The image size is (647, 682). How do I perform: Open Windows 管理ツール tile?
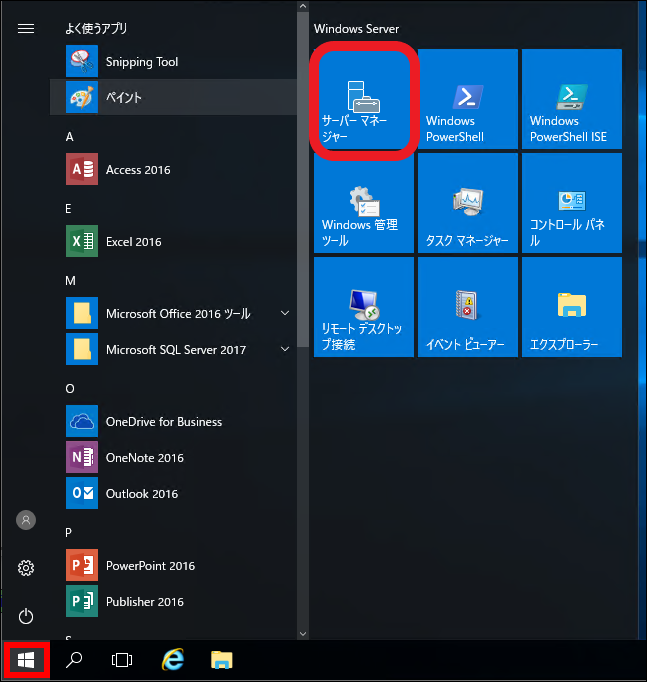[363, 203]
